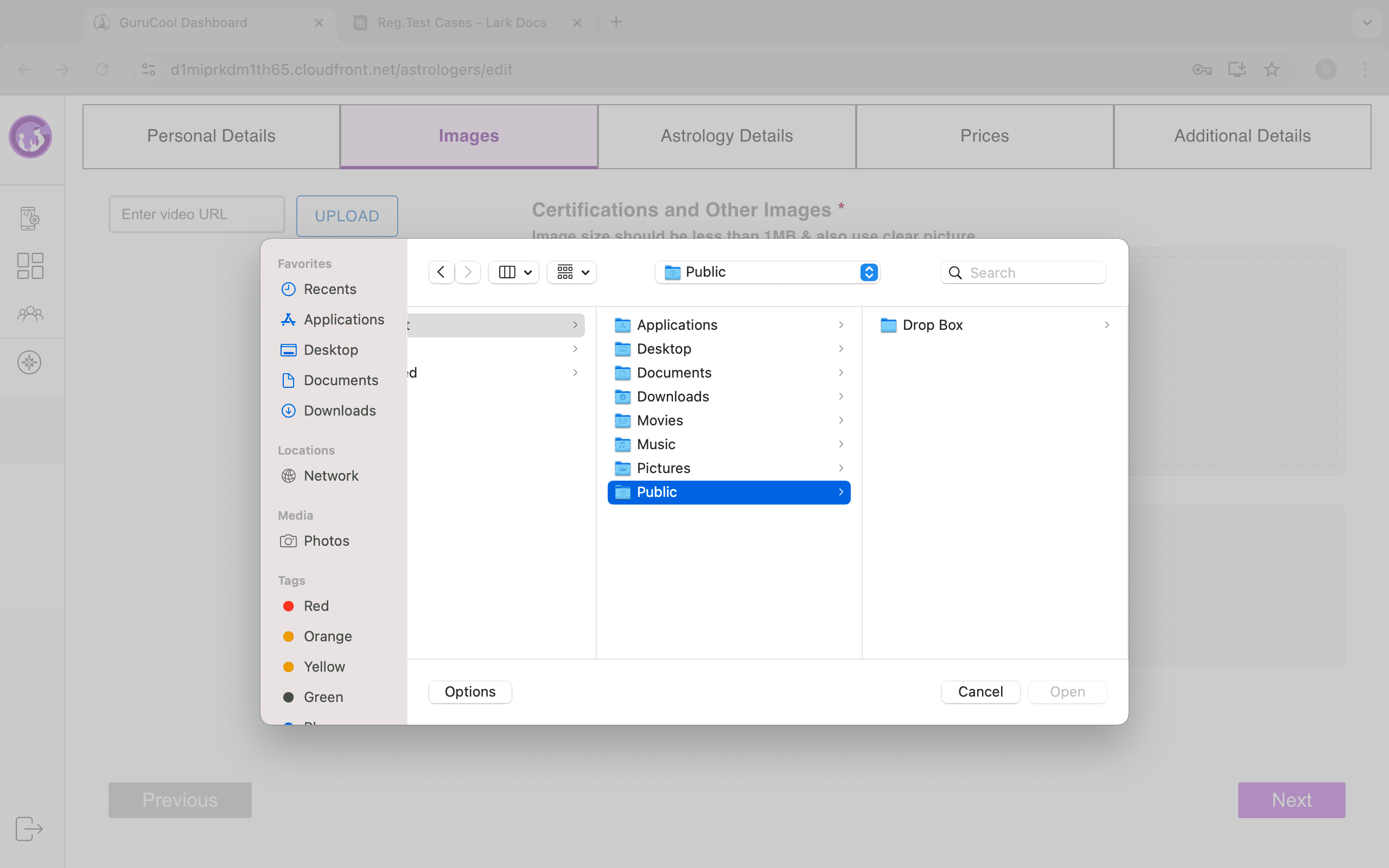
Task: Switch to the Astrology Details tab
Action: (x=726, y=136)
